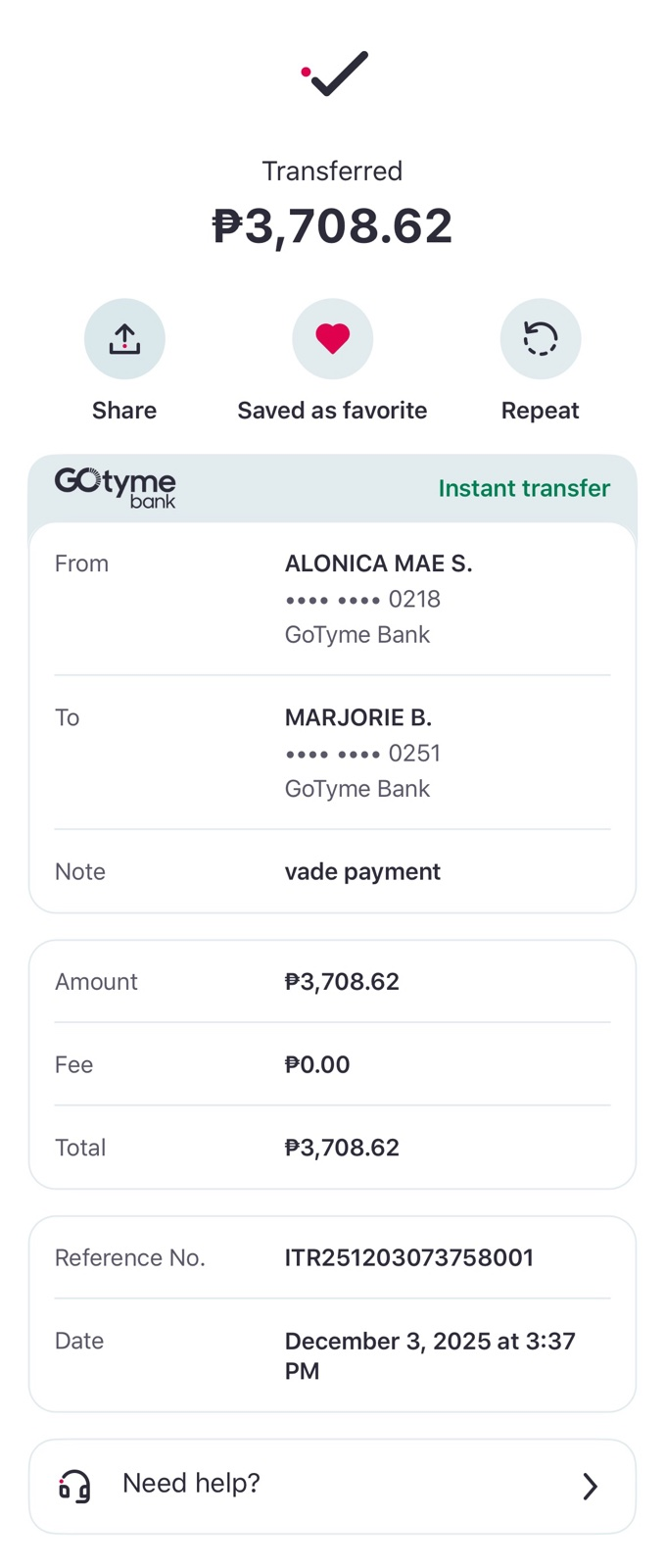Click the success checkmark icon

tap(335, 73)
